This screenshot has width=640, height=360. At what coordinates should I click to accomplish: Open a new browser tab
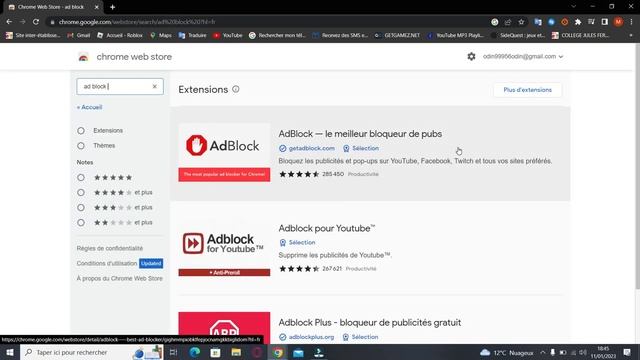point(112,7)
